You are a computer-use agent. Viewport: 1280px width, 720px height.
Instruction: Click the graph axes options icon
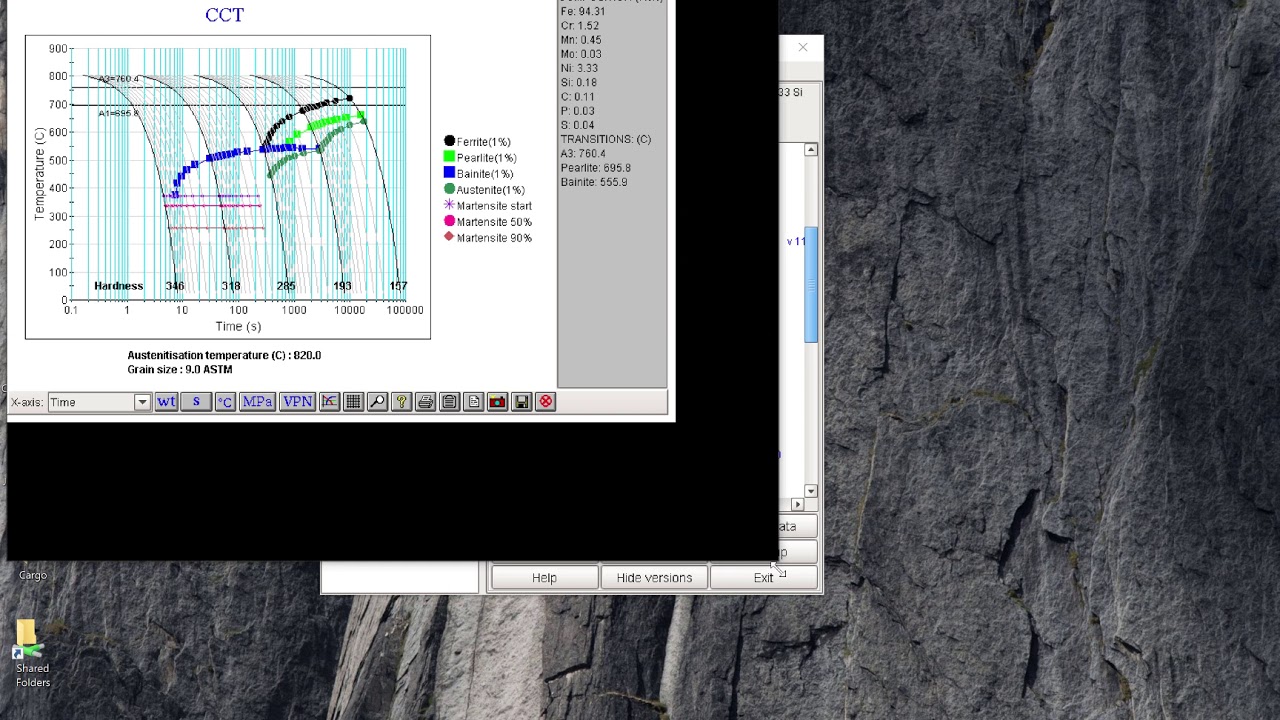click(x=329, y=402)
